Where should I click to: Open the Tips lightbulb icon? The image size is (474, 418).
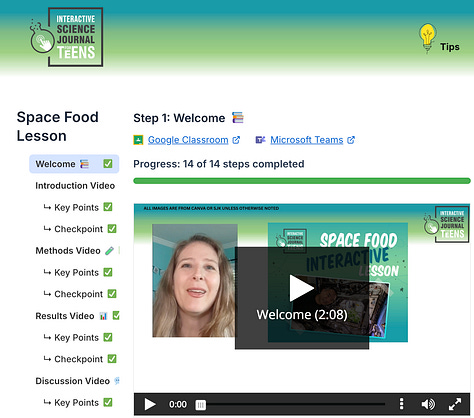(427, 38)
